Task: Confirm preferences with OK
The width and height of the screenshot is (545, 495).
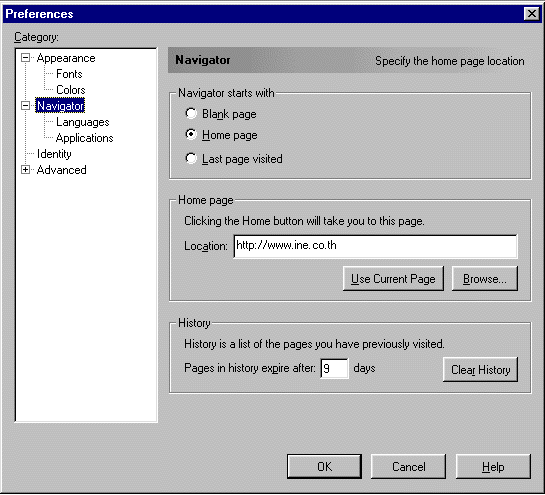Action: [x=324, y=466]
